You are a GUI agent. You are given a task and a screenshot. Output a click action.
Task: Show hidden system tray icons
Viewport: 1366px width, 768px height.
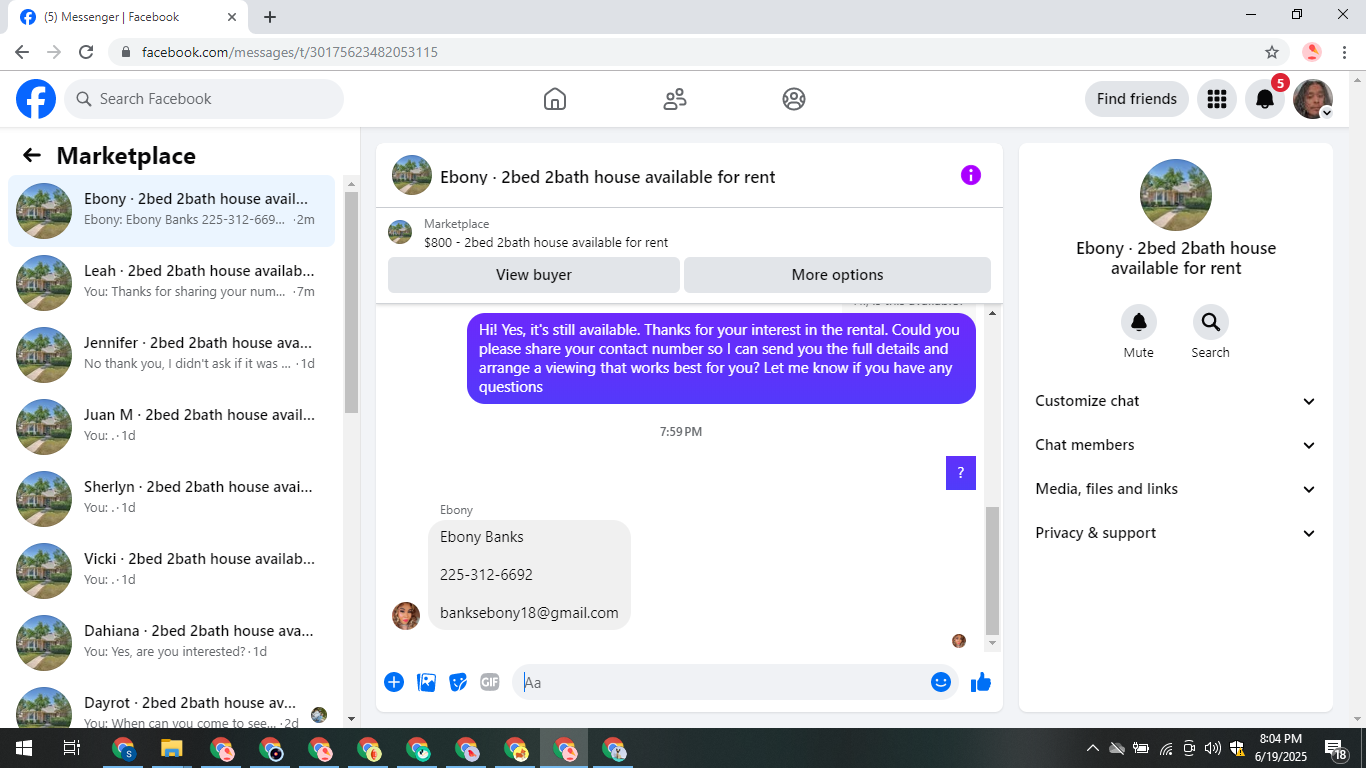[x=1092, y=748]
